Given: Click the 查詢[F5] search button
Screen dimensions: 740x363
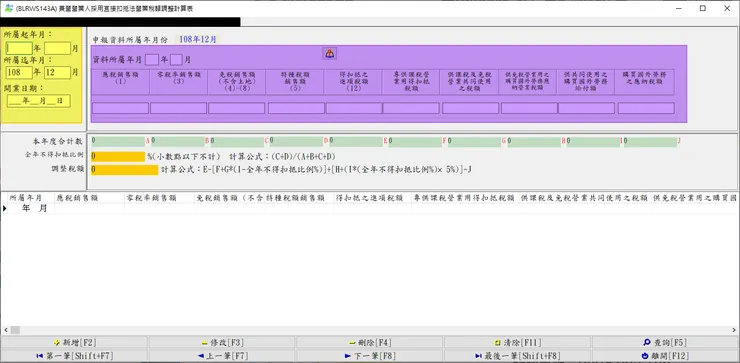Looking at the screenshot, I should pyautogui.click(x=665, y=342).
